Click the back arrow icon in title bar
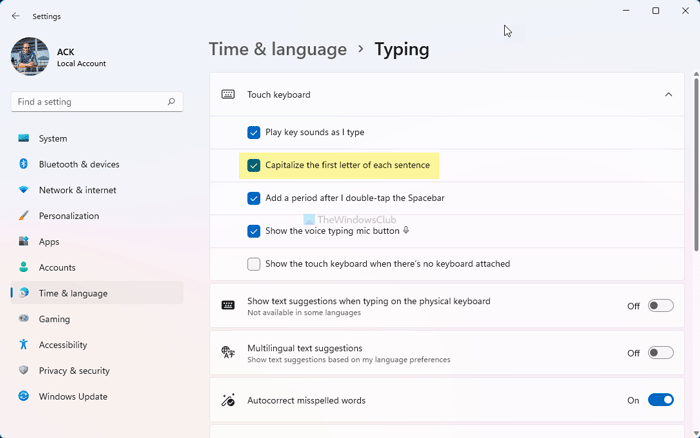 15,16
